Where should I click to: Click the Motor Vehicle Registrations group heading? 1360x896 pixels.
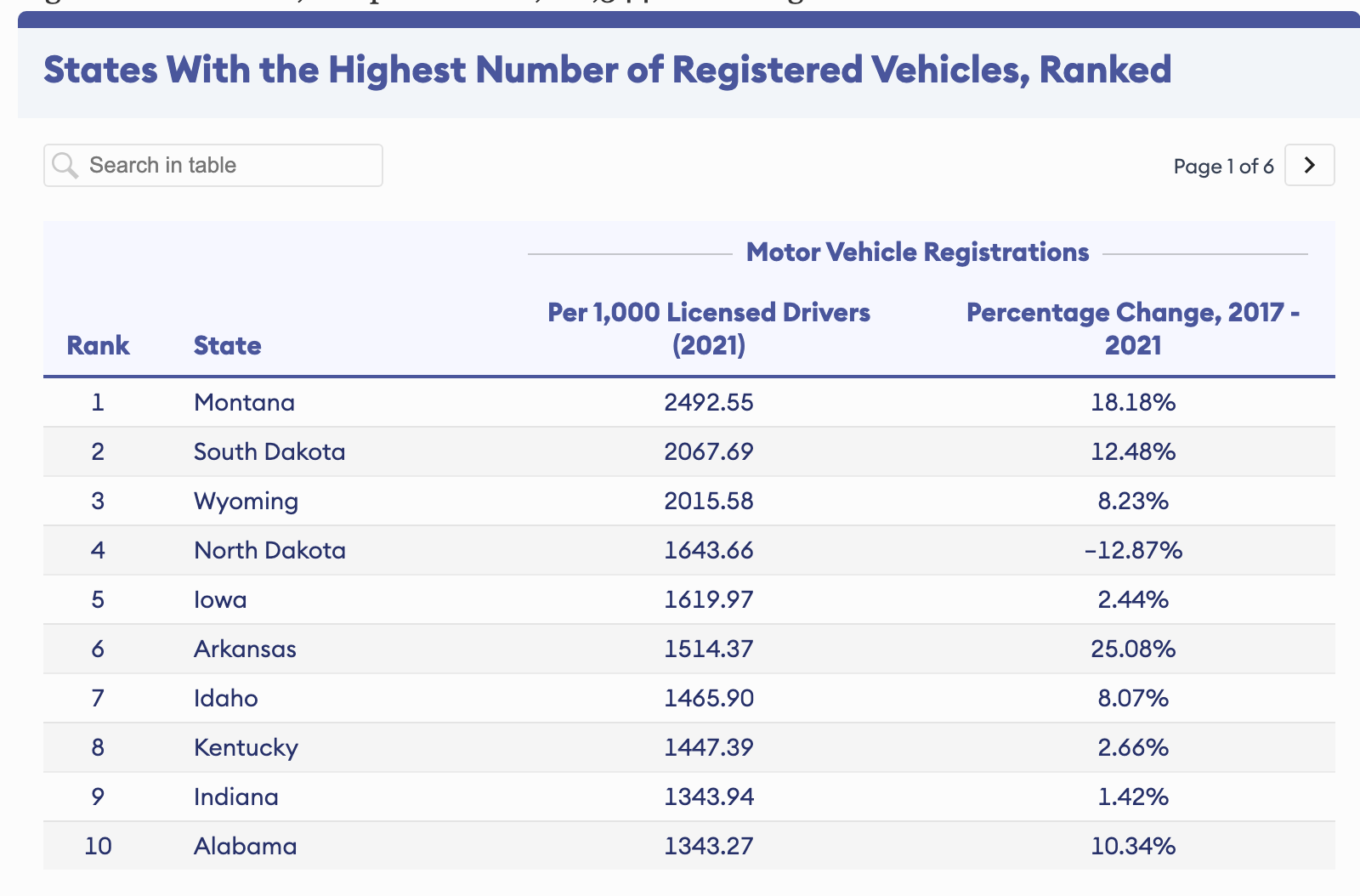pos(917,252)
